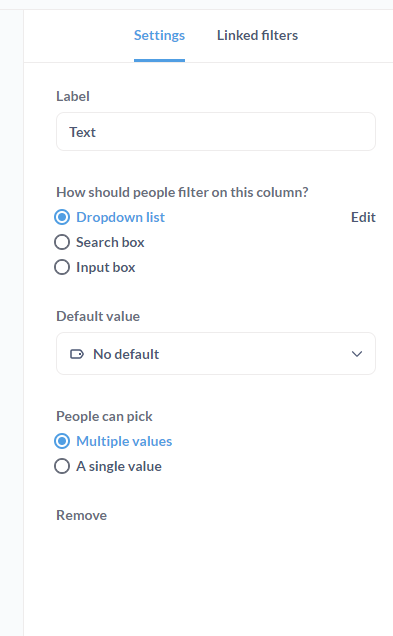Click the 'Multiple values' option text

point(124,441)
